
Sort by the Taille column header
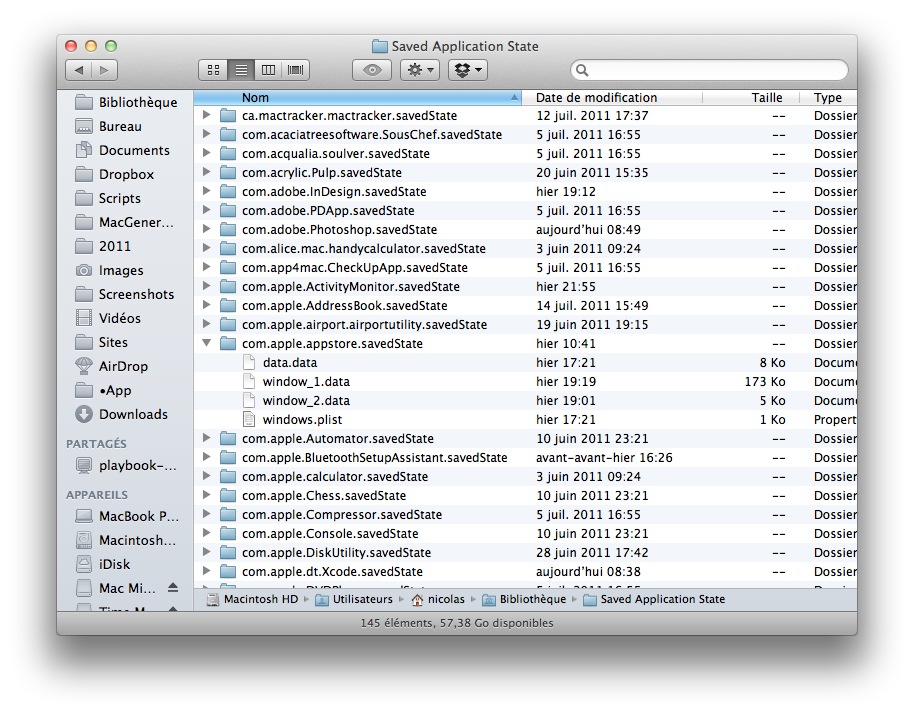(x=751, y=97)
